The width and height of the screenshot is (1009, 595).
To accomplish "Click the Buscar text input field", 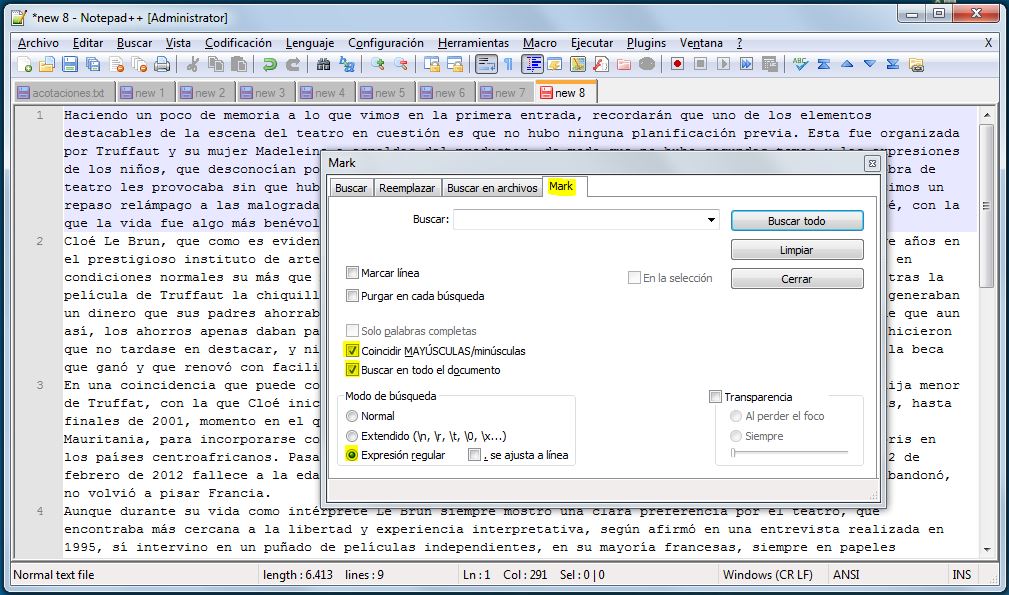I will 579,220.
